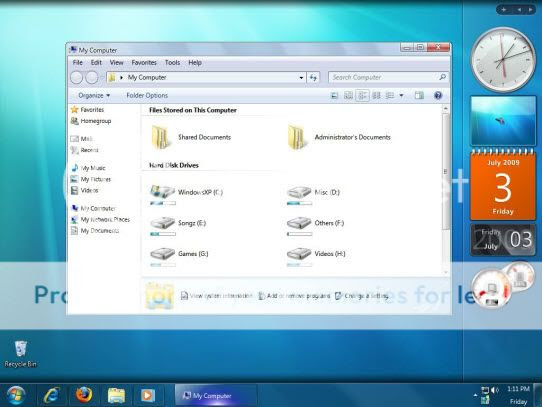Image resolution: width=542 pixels, height=407 pixels.
Task: Select the Misc (D:) drive icon
Action: coord(299,191)
